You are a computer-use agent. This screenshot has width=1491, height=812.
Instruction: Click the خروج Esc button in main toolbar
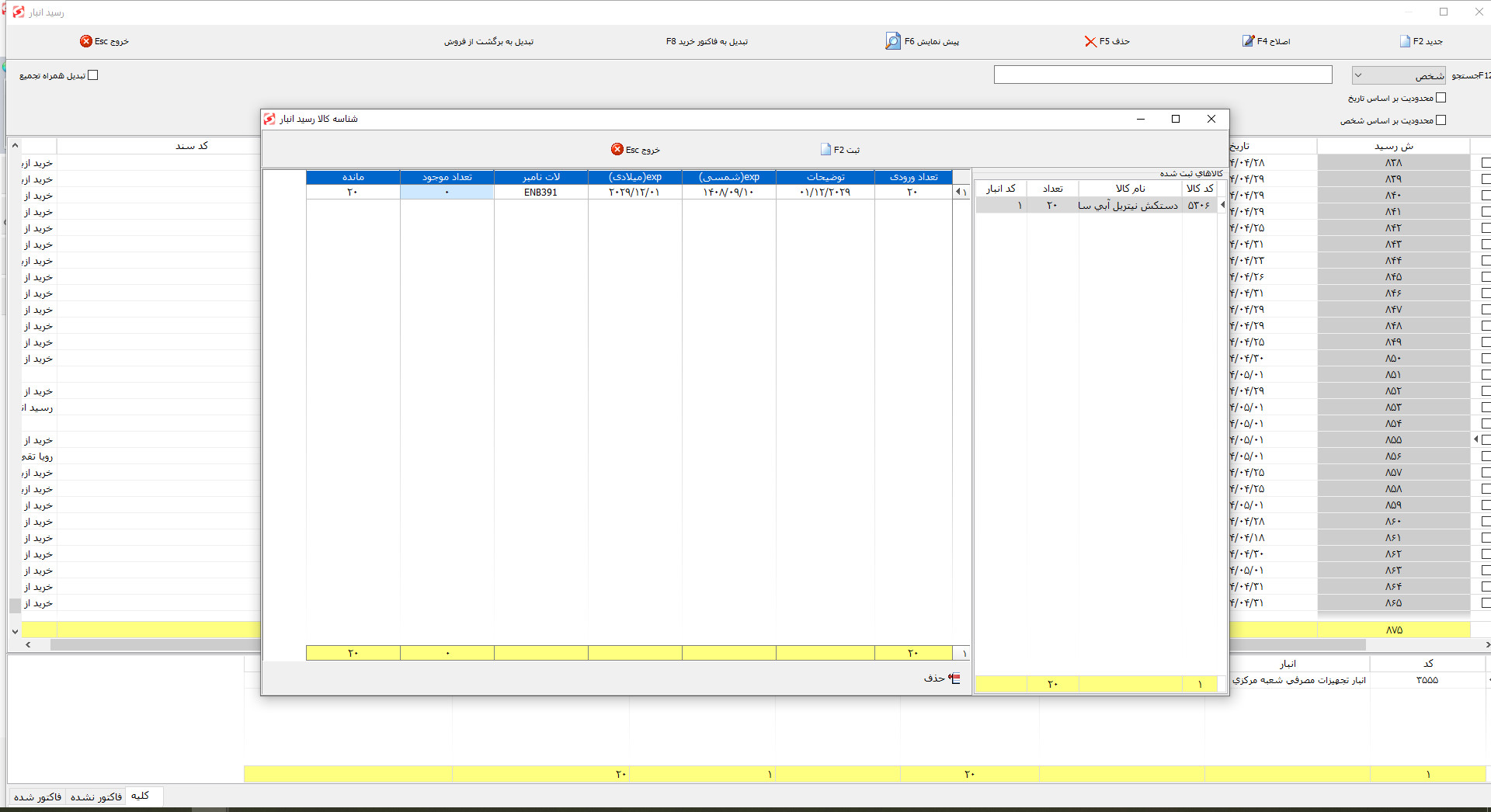pos(104,41)
